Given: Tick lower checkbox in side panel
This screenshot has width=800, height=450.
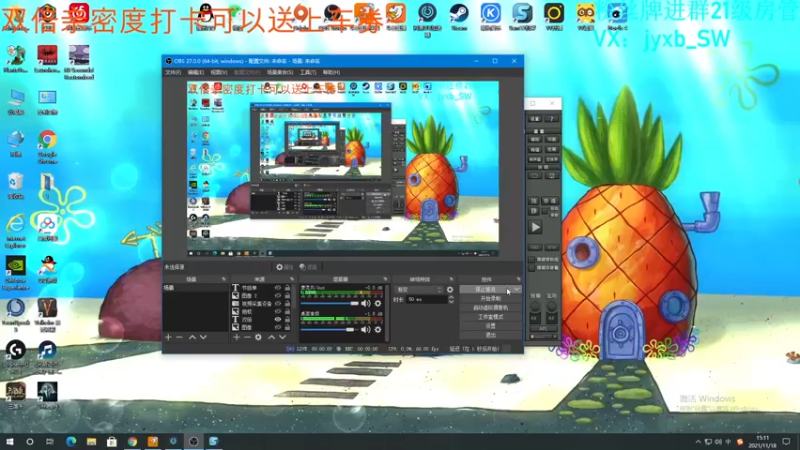Looking at the screenshot, I should click(532, 268).
